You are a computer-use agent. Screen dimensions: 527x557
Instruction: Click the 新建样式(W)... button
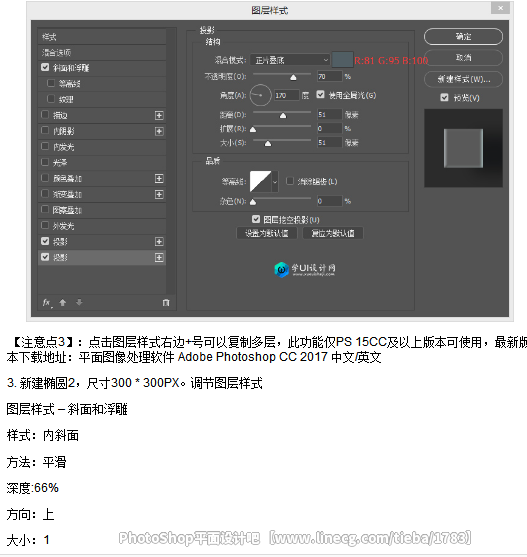click(x=463, y=79)
